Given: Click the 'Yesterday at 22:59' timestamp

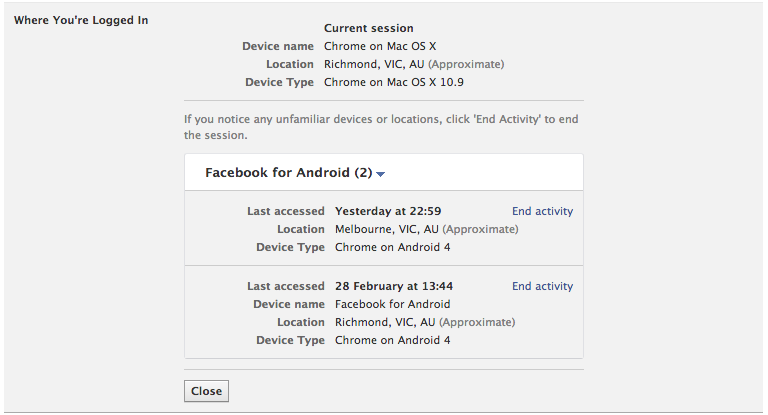Looking at the screenshot, I should pyautogui.click(x=388, y=211).
